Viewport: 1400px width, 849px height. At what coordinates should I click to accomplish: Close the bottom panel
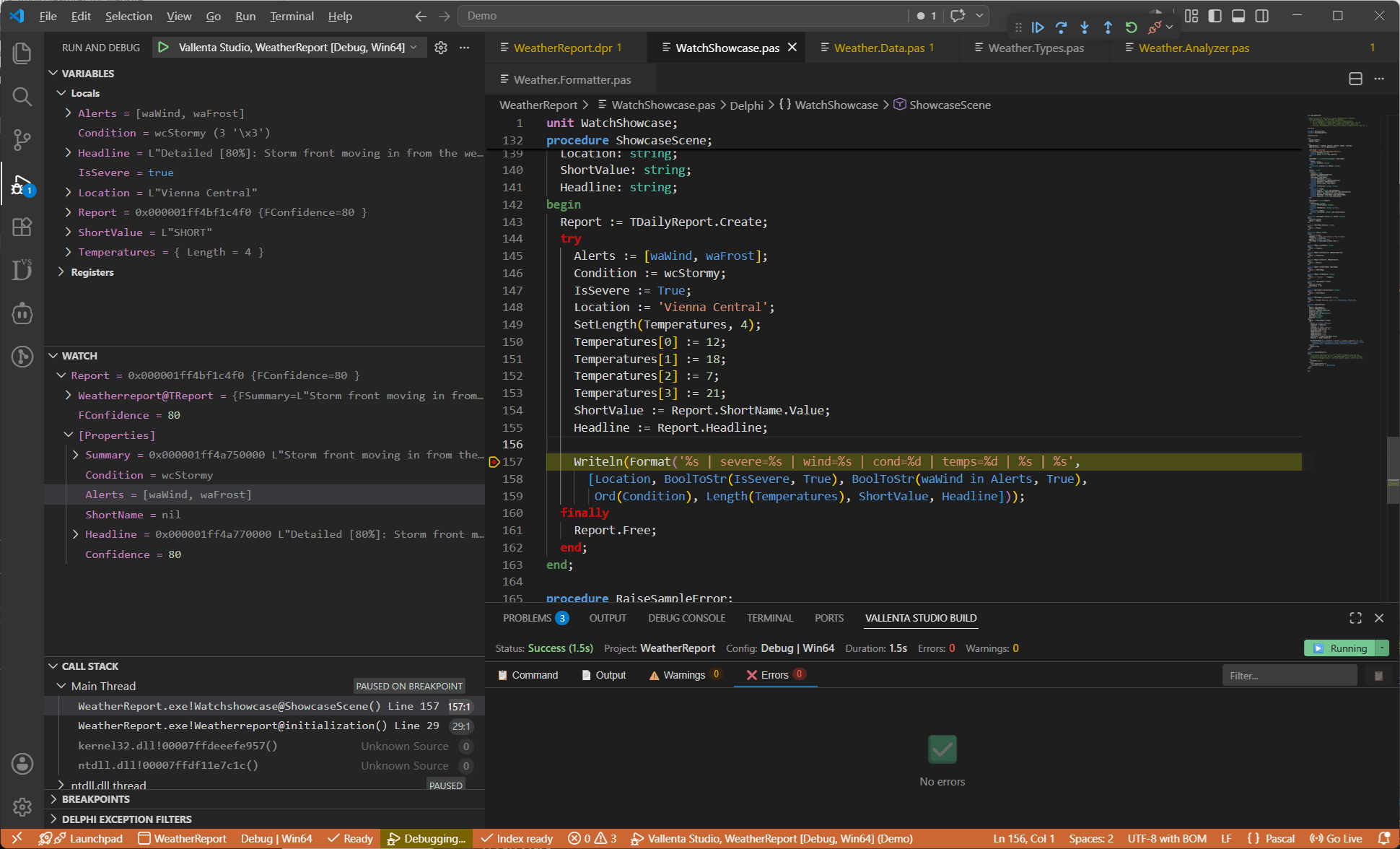point(1379,618)
